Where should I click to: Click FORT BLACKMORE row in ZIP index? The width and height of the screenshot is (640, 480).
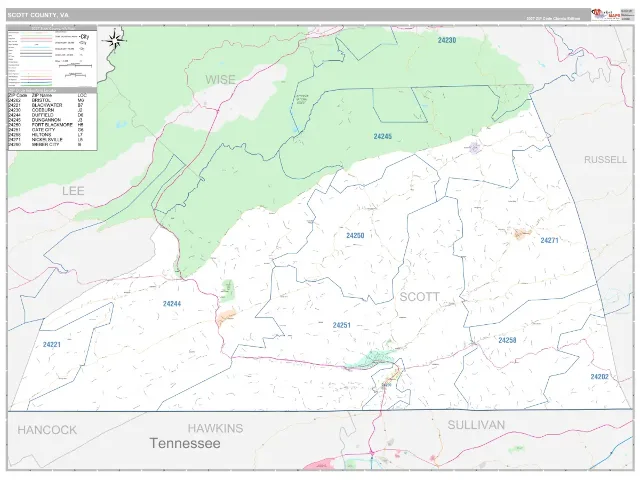coord(46,125)
